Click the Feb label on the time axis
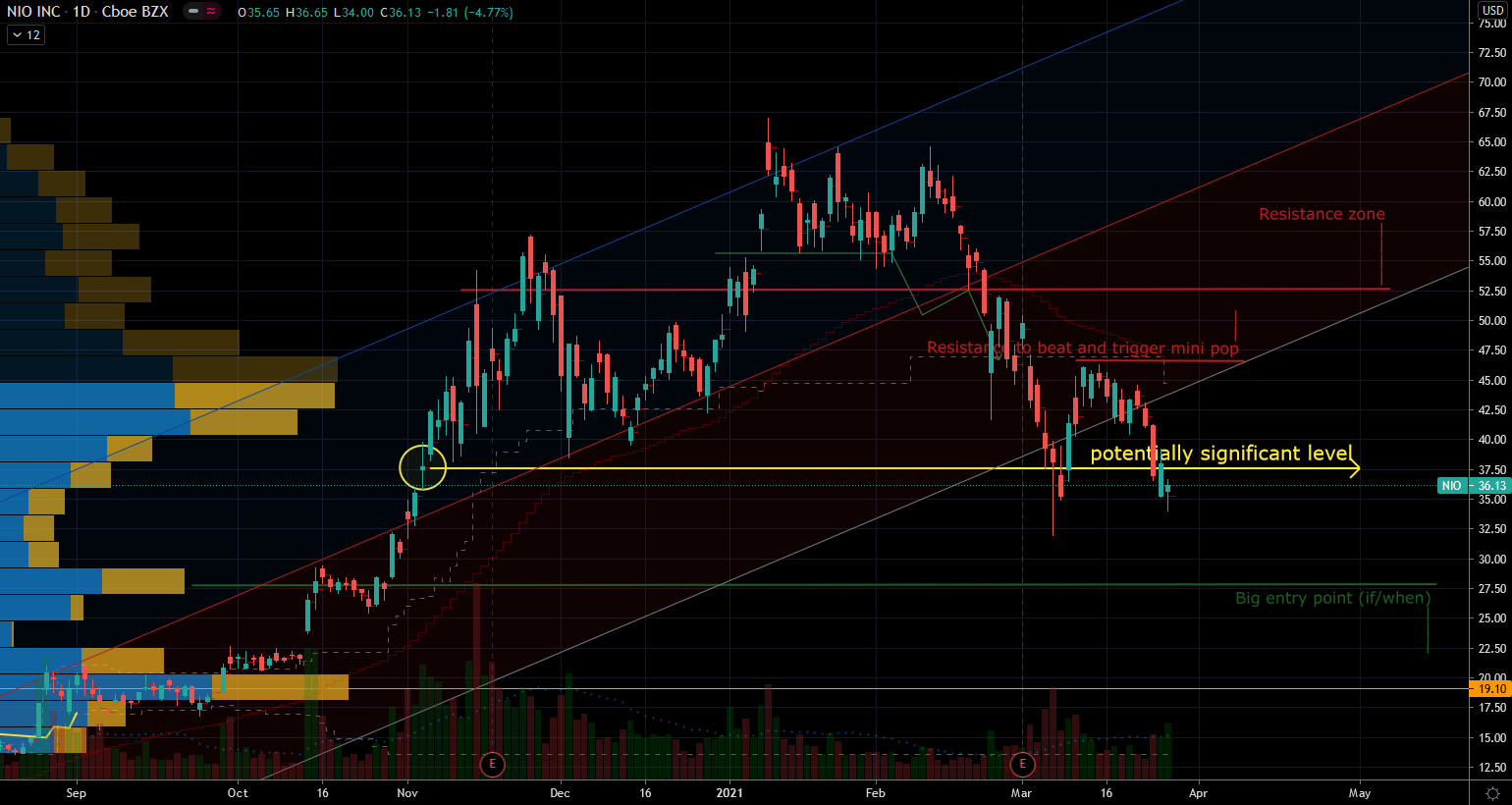Image resolution: width=1512 pixels, height=805 pixels. [875, 793]
